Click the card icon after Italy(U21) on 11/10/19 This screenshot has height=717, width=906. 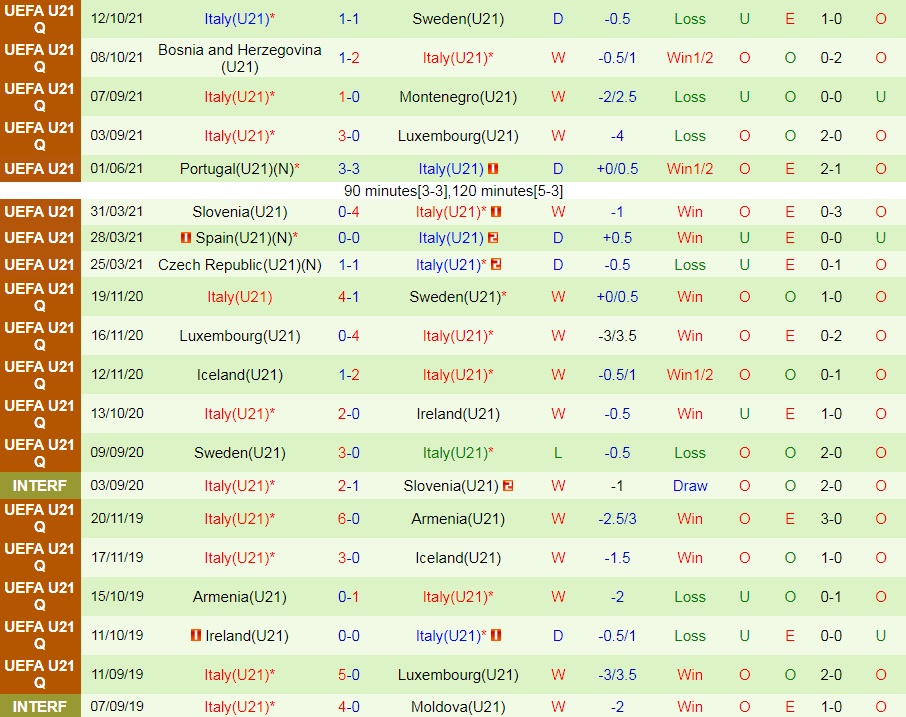click(x=496, y=636)
